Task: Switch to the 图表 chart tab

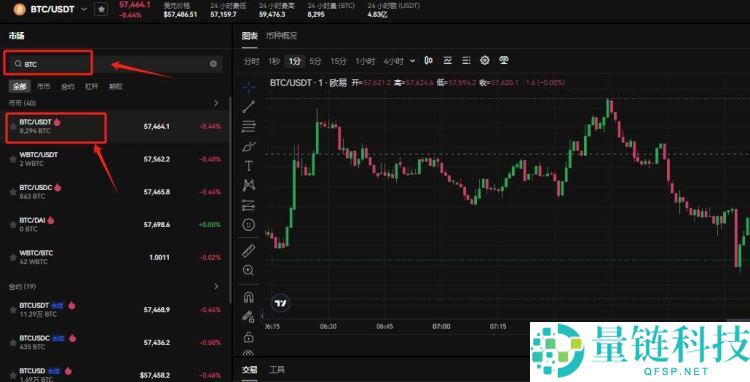Action: (250, 36)
